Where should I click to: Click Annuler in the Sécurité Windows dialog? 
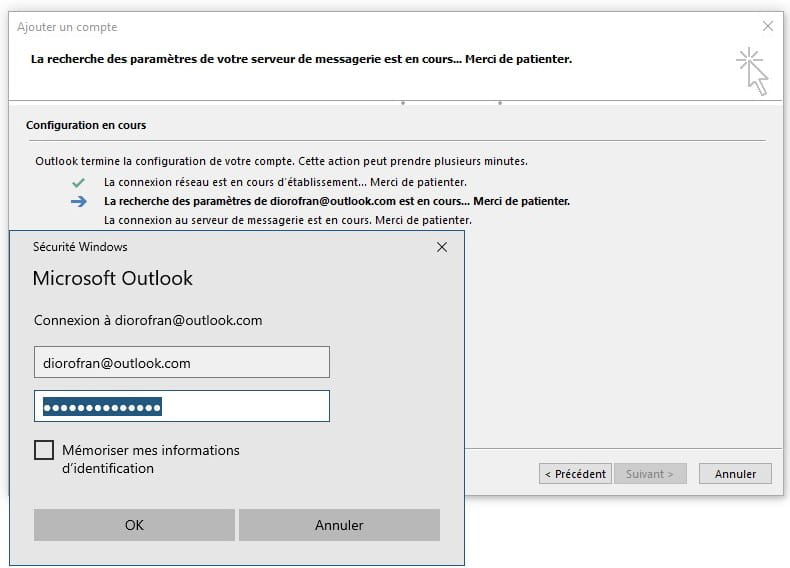pyautogui.click(x=339, y=525)
